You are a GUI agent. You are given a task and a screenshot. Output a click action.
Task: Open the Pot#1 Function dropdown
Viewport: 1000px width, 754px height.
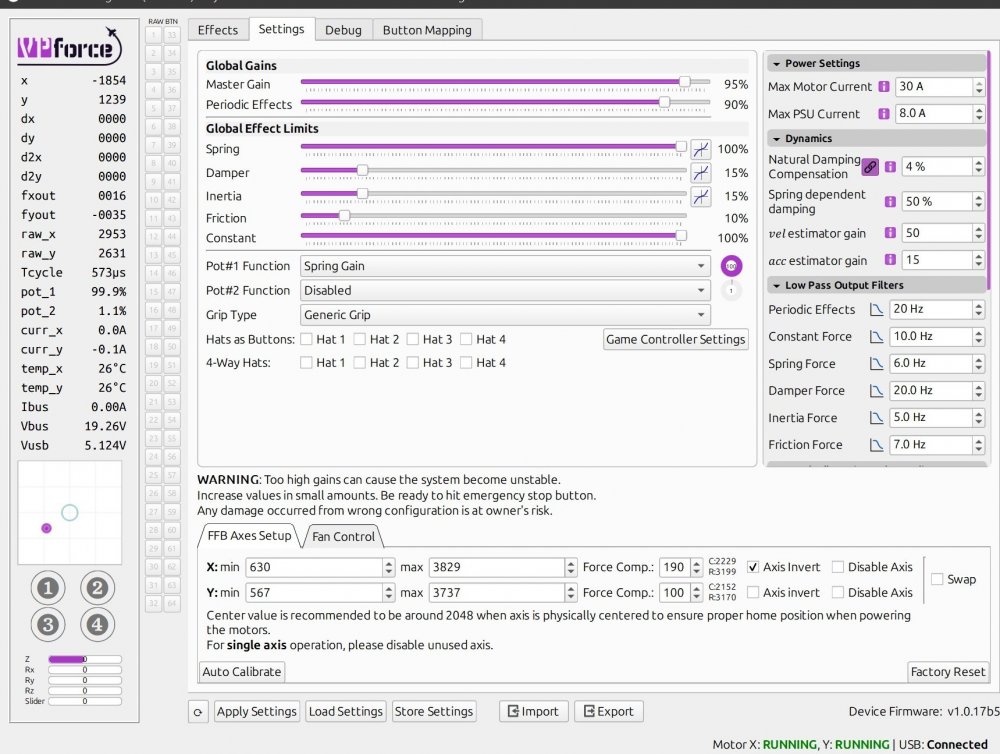coord(505,266)
